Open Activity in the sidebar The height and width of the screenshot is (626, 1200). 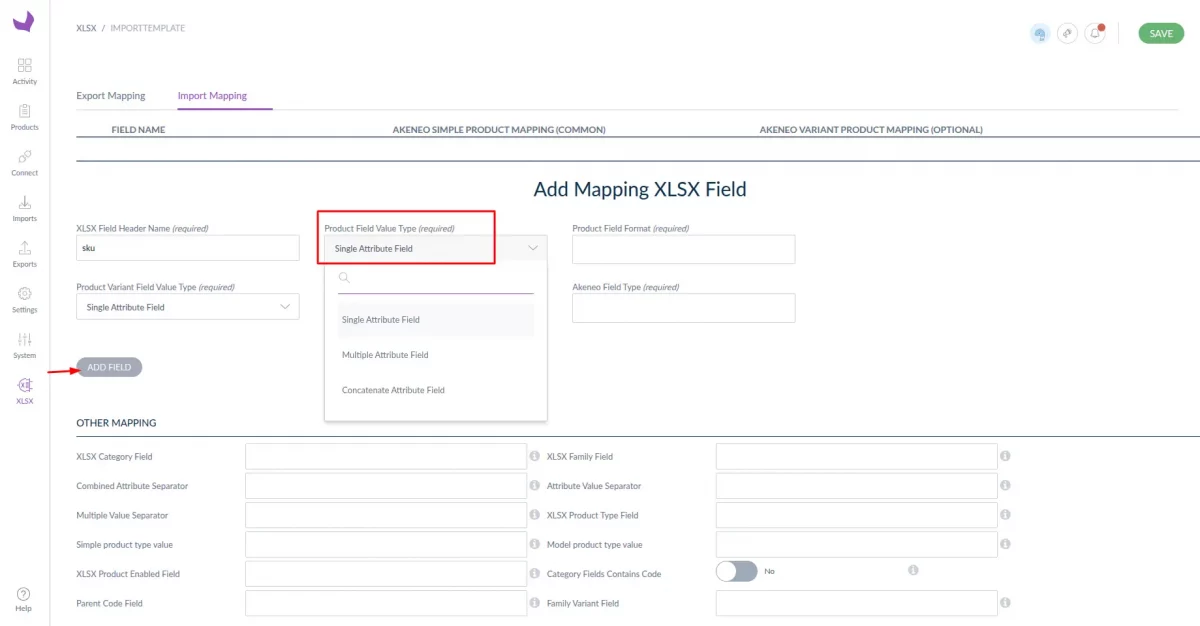[24, 71]
